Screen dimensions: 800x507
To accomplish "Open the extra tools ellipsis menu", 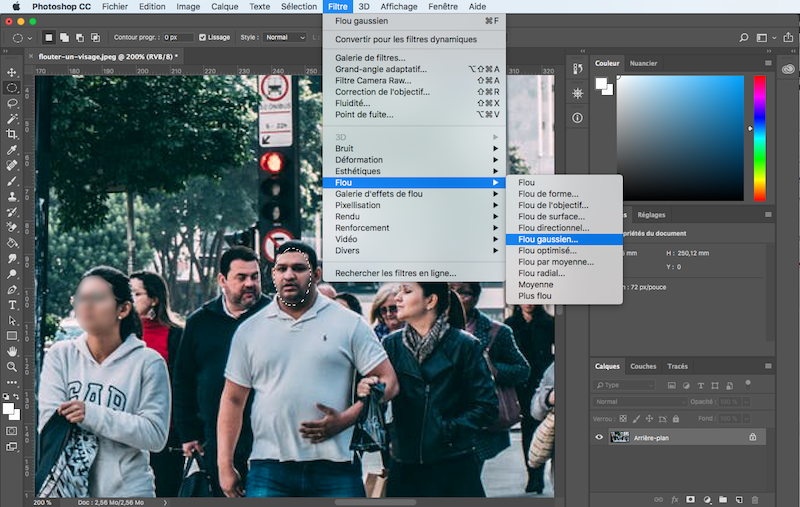I will [x=12, y=382].
